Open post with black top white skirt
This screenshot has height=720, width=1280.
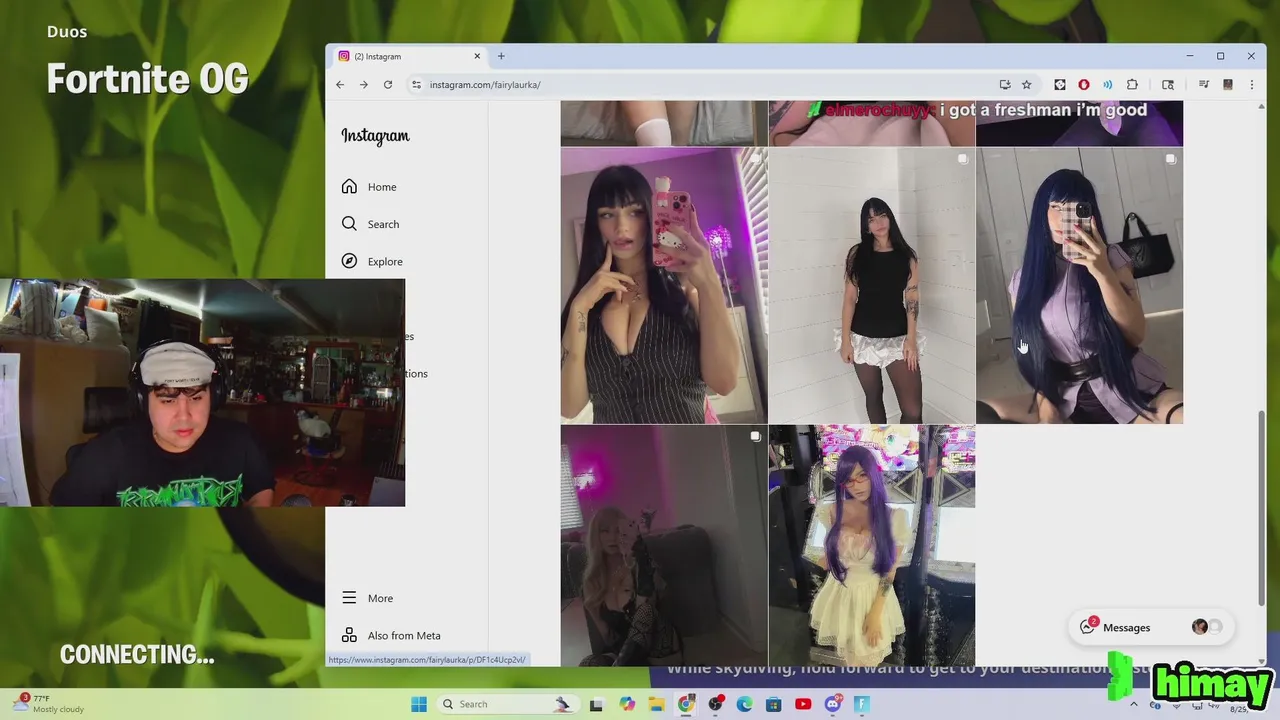click(x=871, y=286)
